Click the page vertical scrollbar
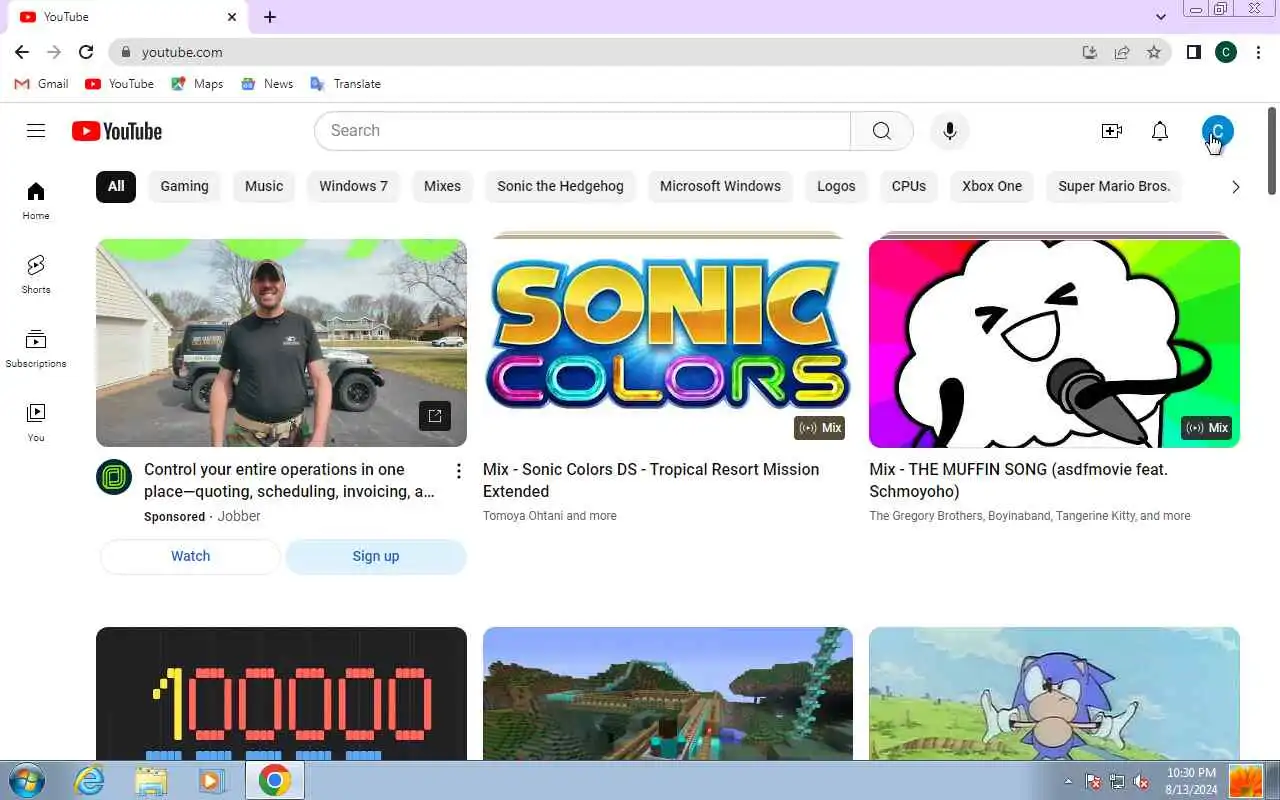Viewport: 1280px width, 800px height. pos(1272,150)
